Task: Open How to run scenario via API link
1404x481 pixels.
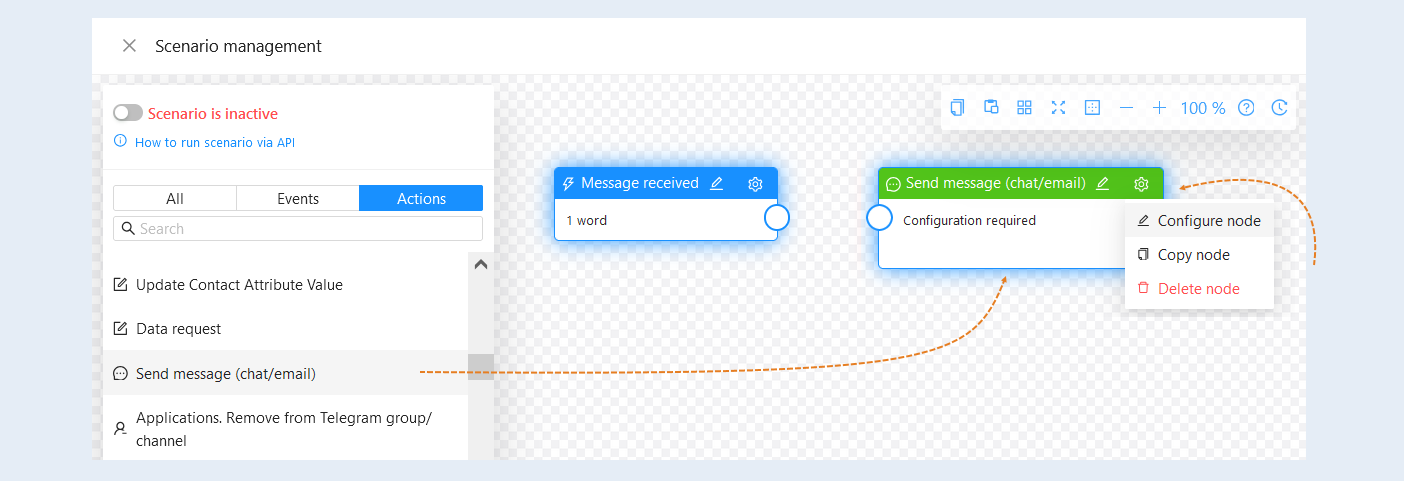Action: [215, 142]
